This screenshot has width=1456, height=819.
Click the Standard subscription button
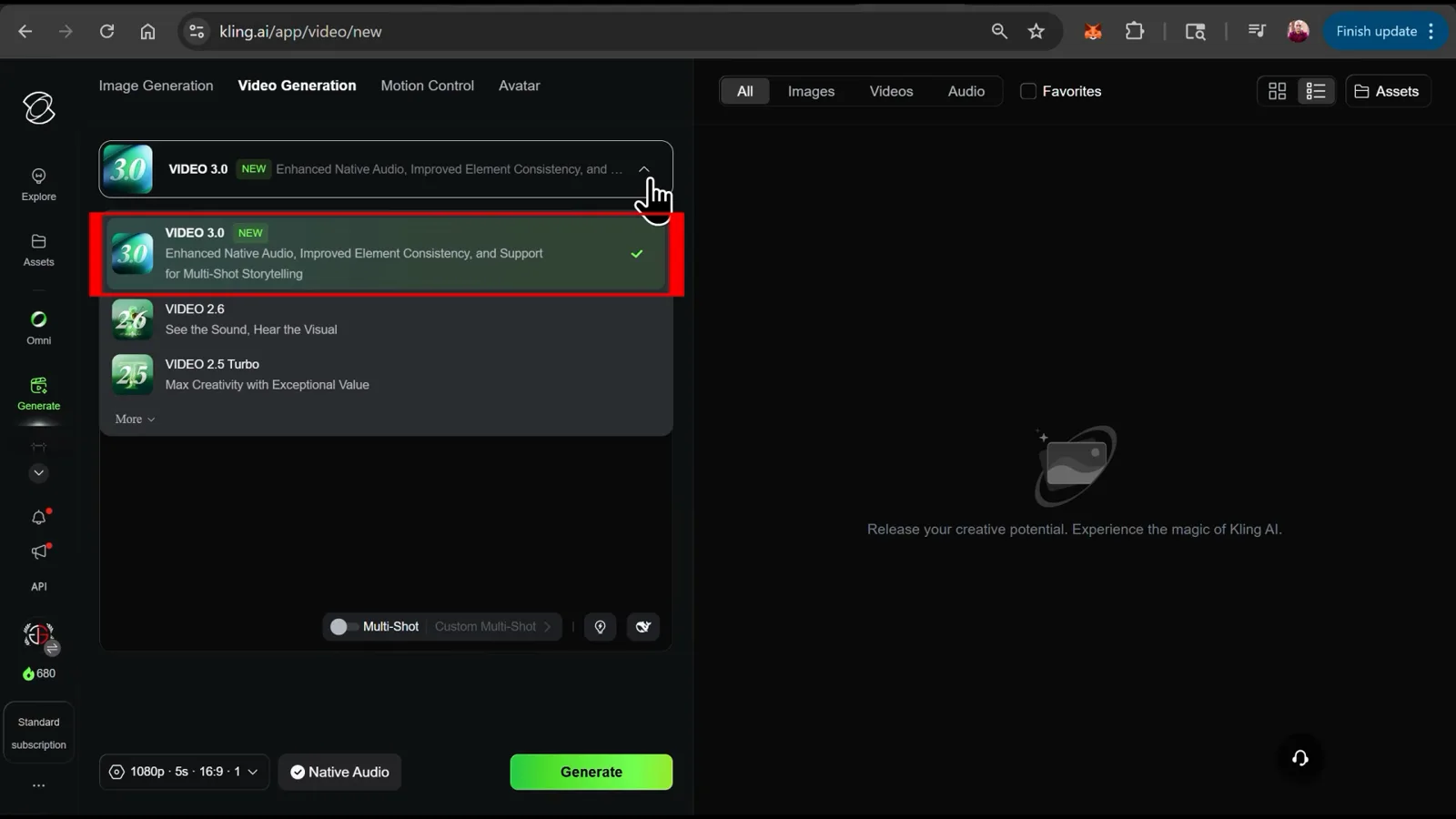39,733
